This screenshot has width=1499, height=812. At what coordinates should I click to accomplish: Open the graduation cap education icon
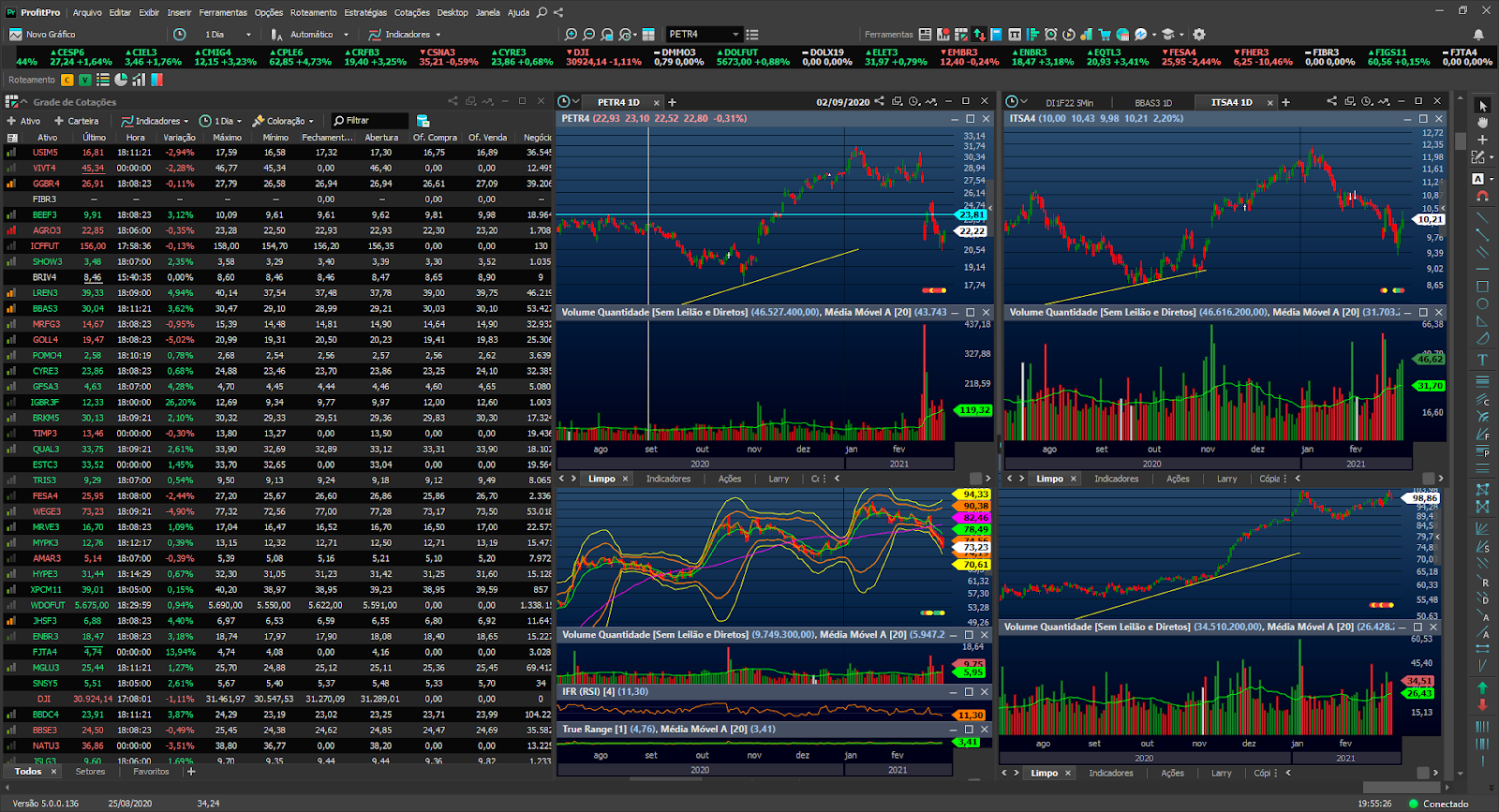1168,35
